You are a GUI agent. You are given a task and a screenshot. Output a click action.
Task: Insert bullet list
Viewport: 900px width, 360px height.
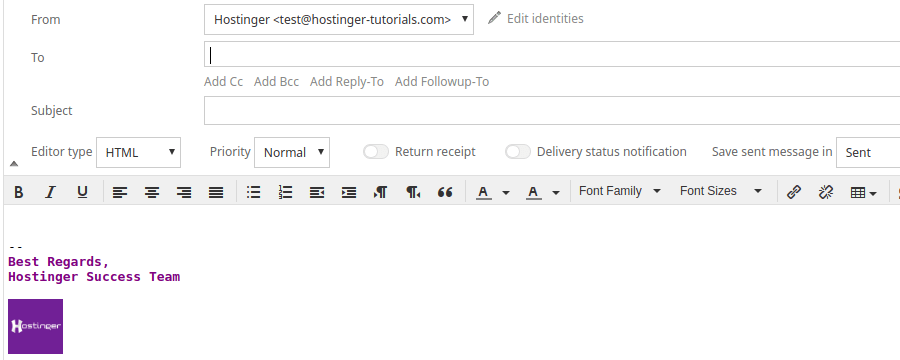253,192
